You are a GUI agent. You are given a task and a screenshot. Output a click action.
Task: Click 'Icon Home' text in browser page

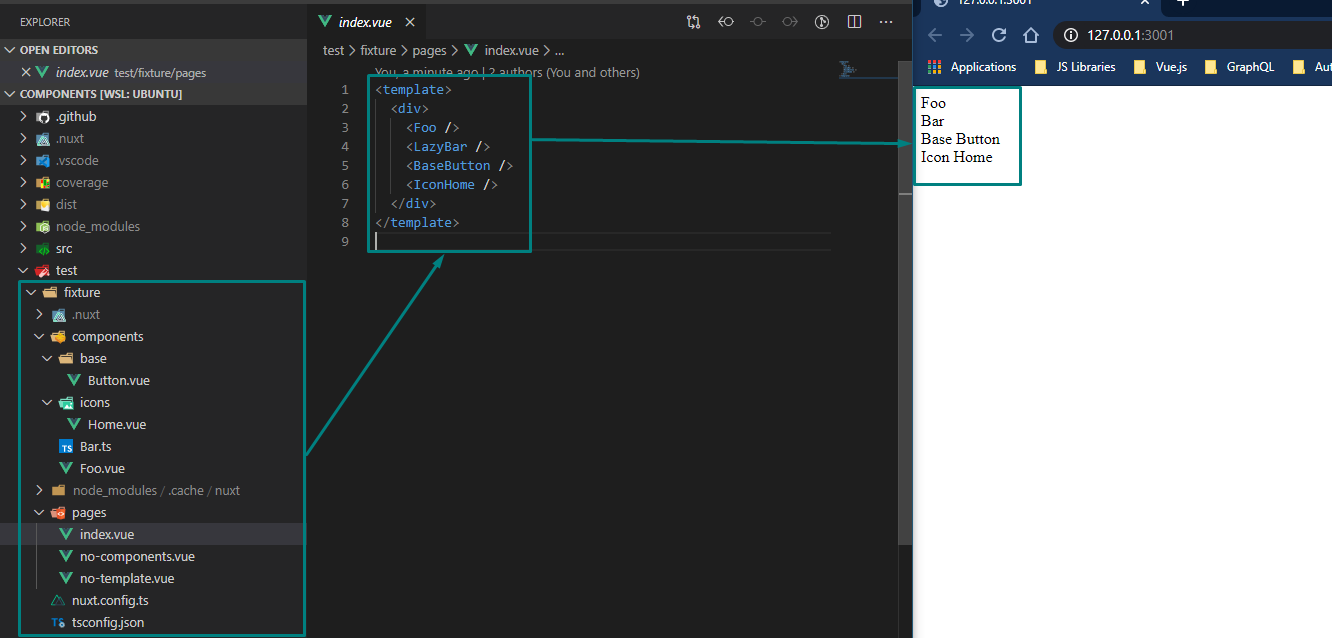pyautogui.click(x=957, y=157)
